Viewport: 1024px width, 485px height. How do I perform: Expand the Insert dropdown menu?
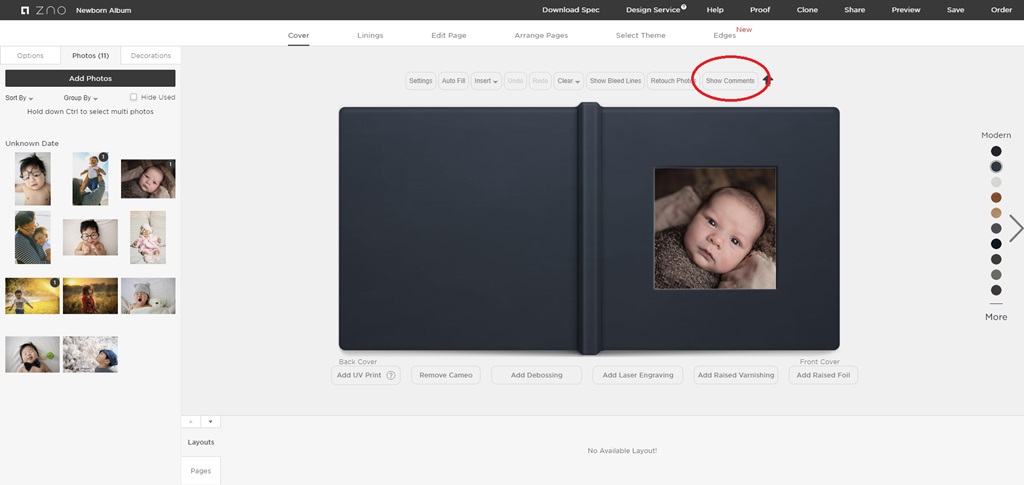tap(486, 81)
